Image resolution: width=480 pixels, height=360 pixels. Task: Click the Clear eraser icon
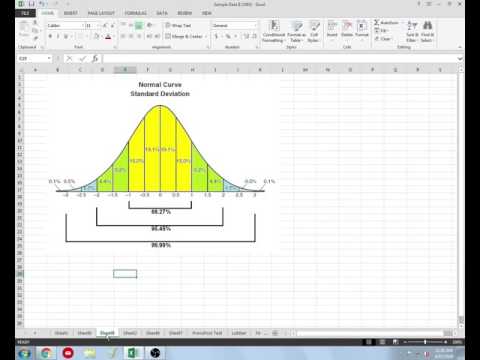(x=377, y=39)
